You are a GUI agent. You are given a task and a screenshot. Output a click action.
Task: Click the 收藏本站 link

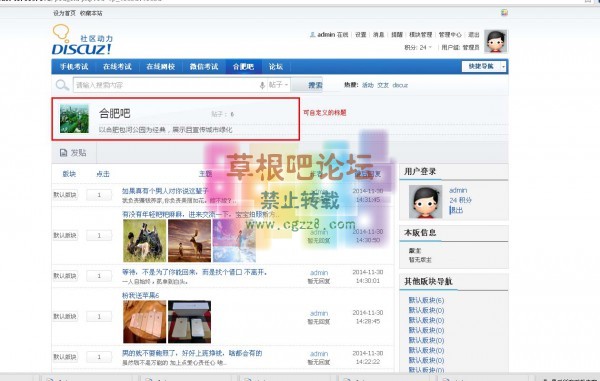tap(91, 13)
